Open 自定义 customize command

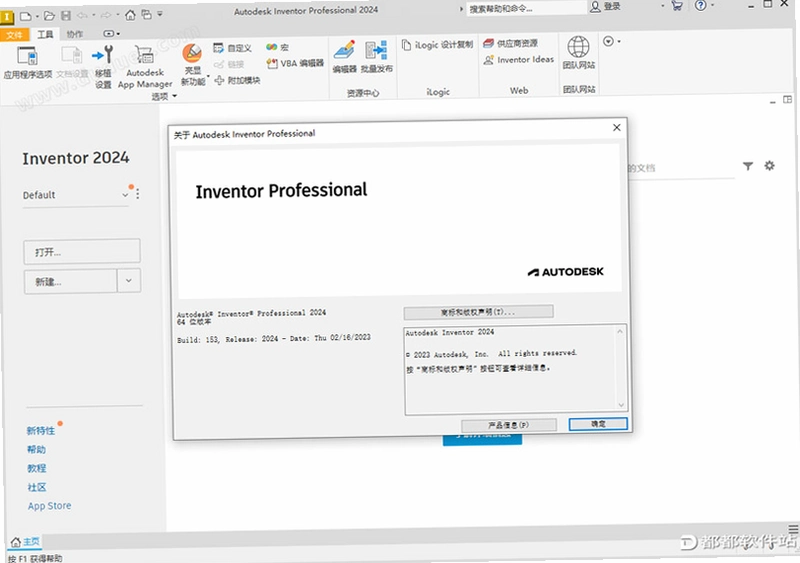click(233, 48)
